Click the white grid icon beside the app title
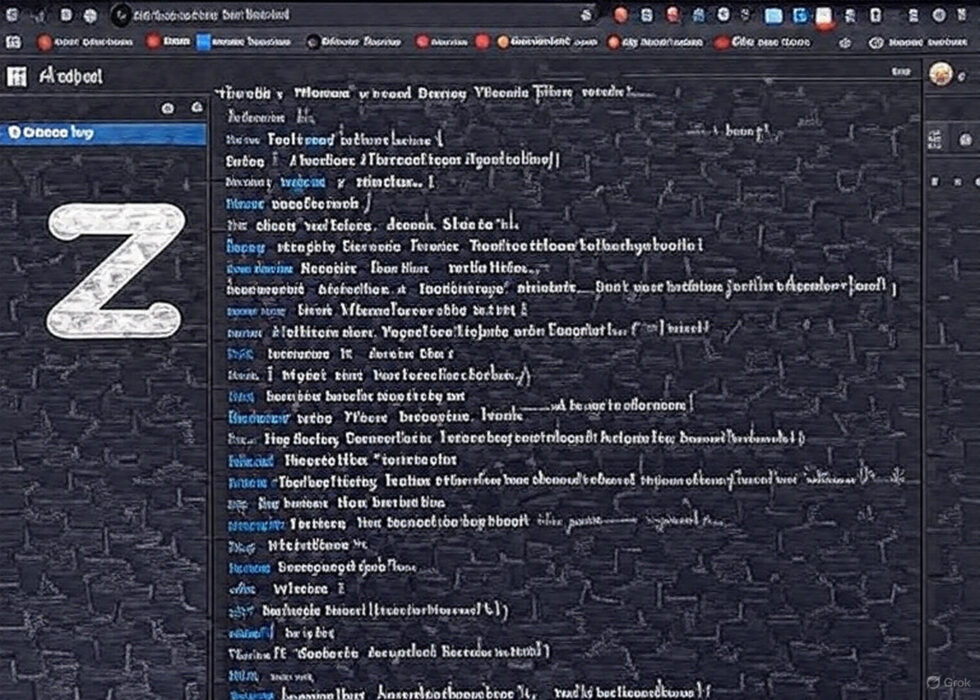Viewport: 980px width, 700px height. pos(16,77)
